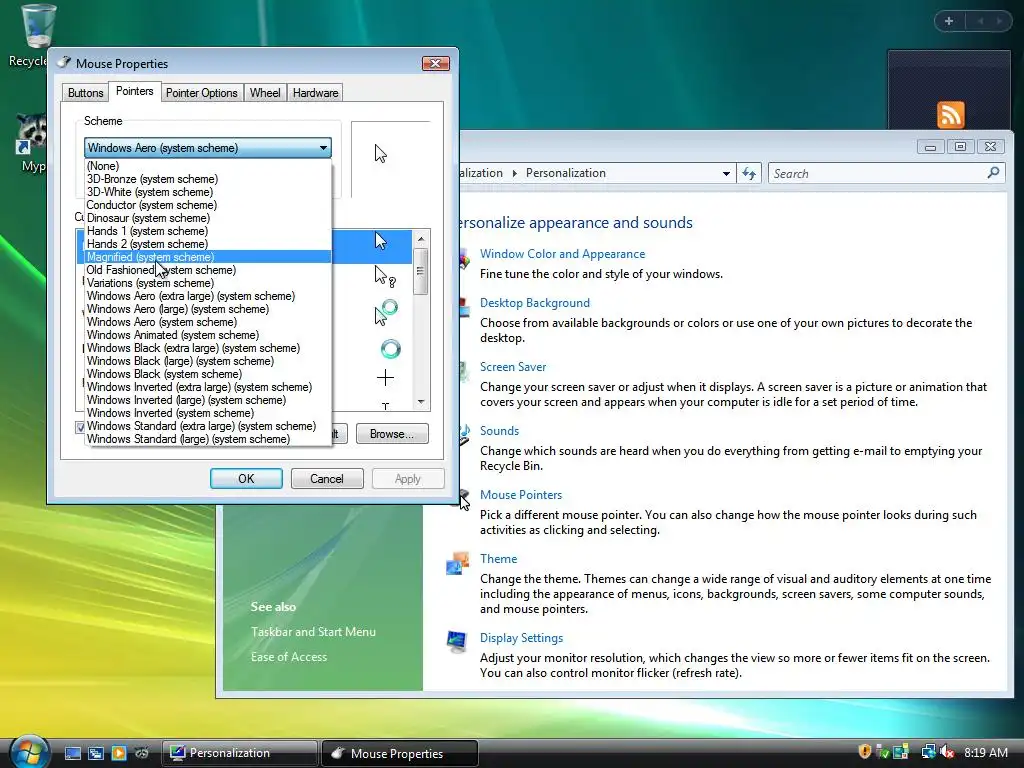Select Windows Inverted (system scheme) entry

208,413
